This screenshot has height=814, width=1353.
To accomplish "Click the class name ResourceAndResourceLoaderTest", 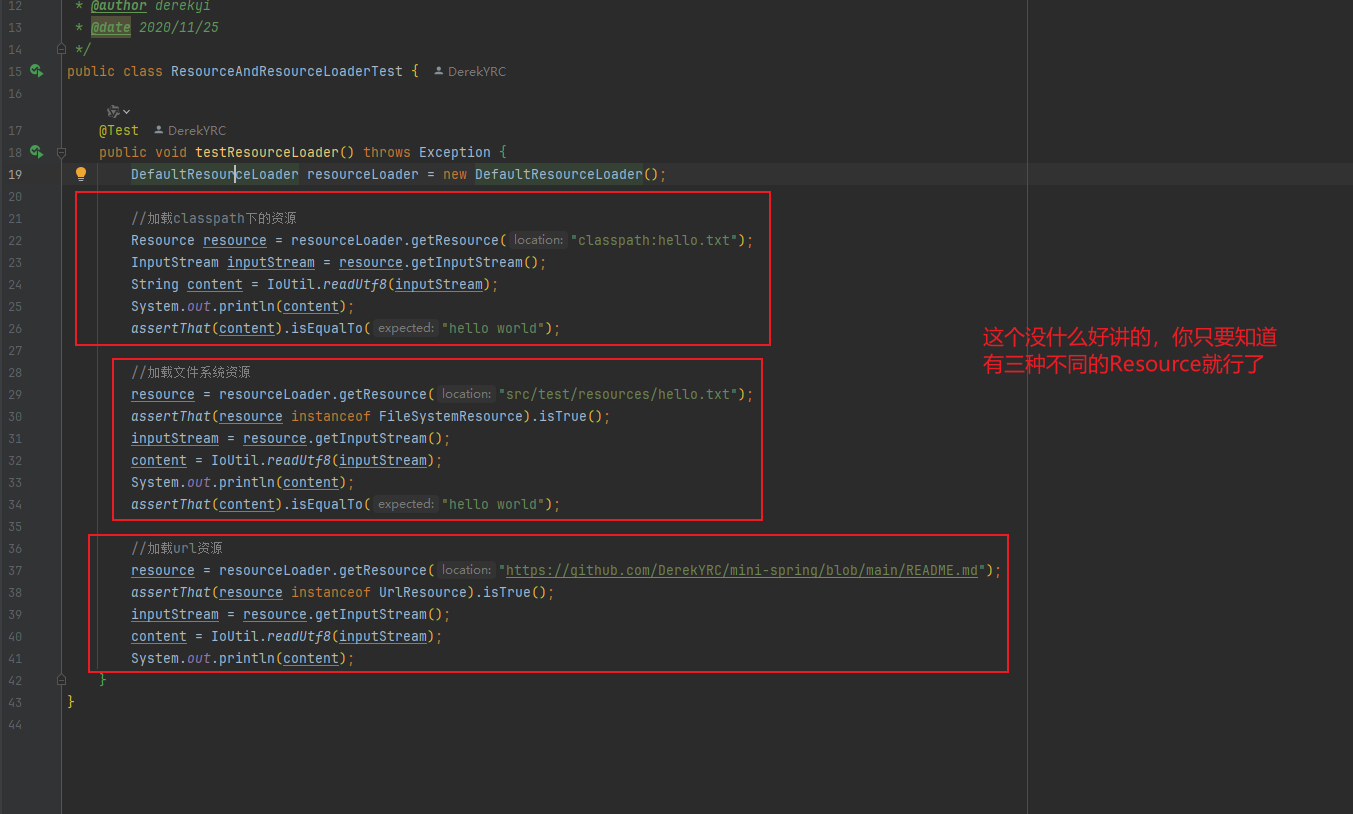I will coord(287,71).
